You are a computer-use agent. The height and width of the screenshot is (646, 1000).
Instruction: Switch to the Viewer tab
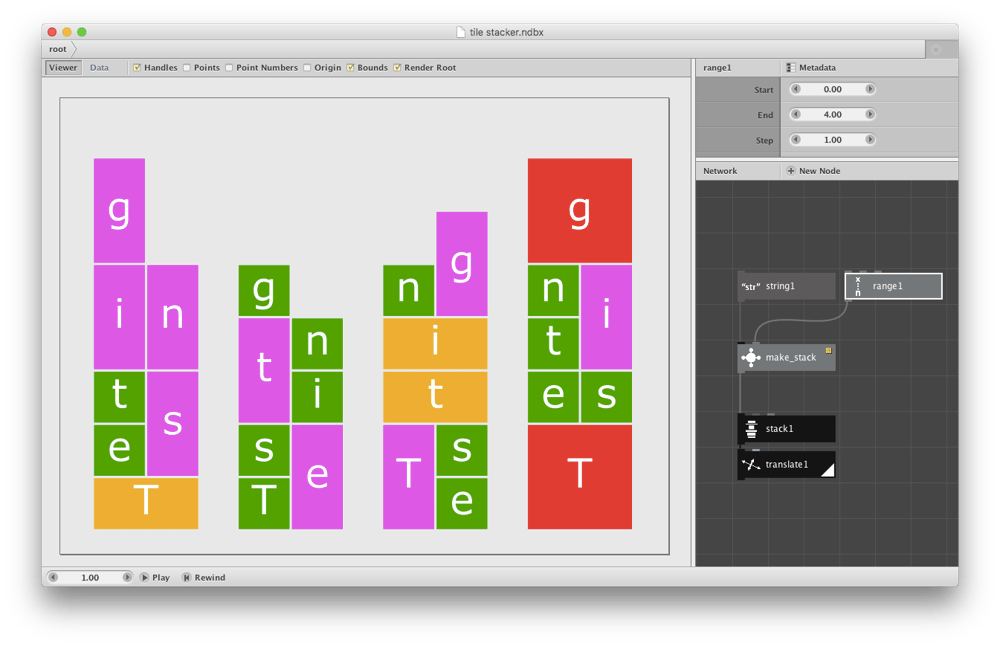tap(63, 68)
